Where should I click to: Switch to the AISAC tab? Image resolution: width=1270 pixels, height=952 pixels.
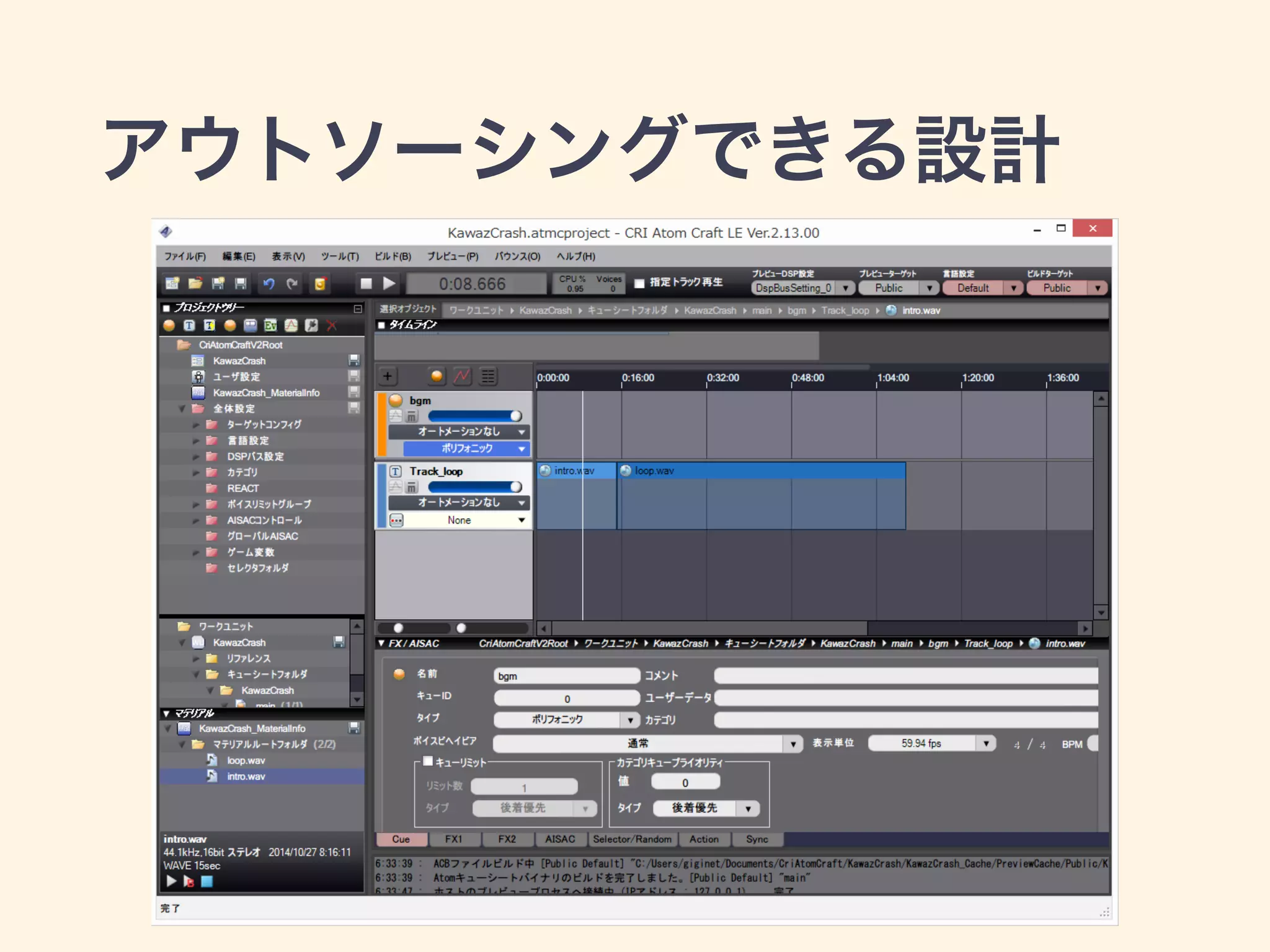point(560,839)
